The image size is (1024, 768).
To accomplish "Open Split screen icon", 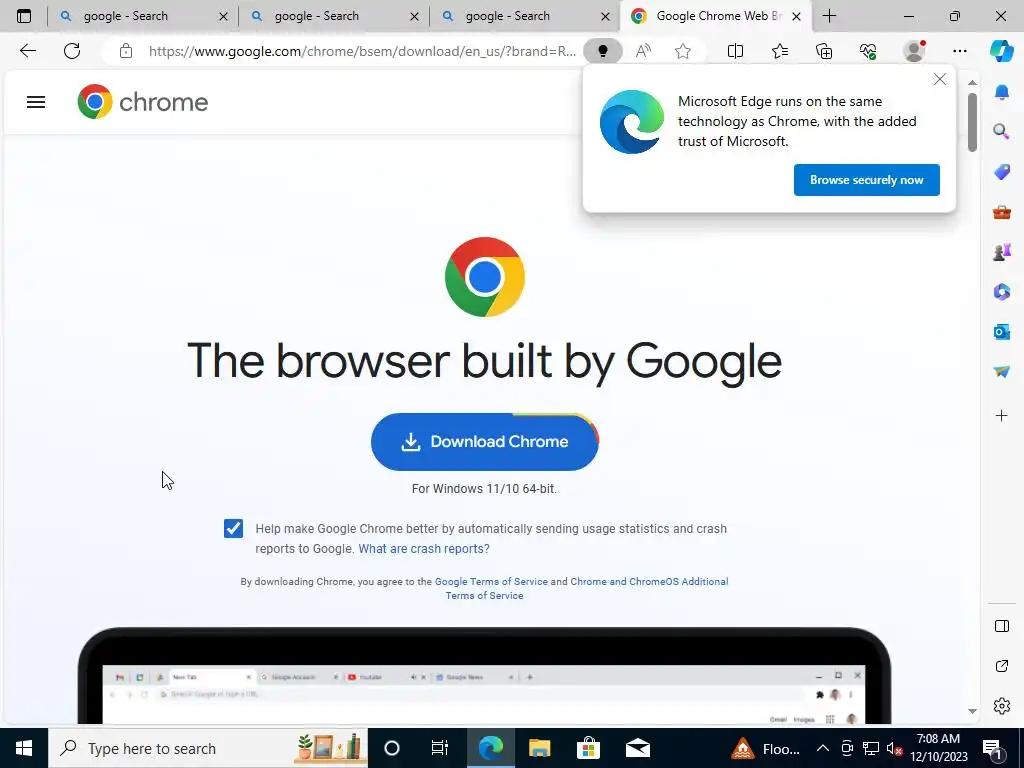I will (735, 51).
